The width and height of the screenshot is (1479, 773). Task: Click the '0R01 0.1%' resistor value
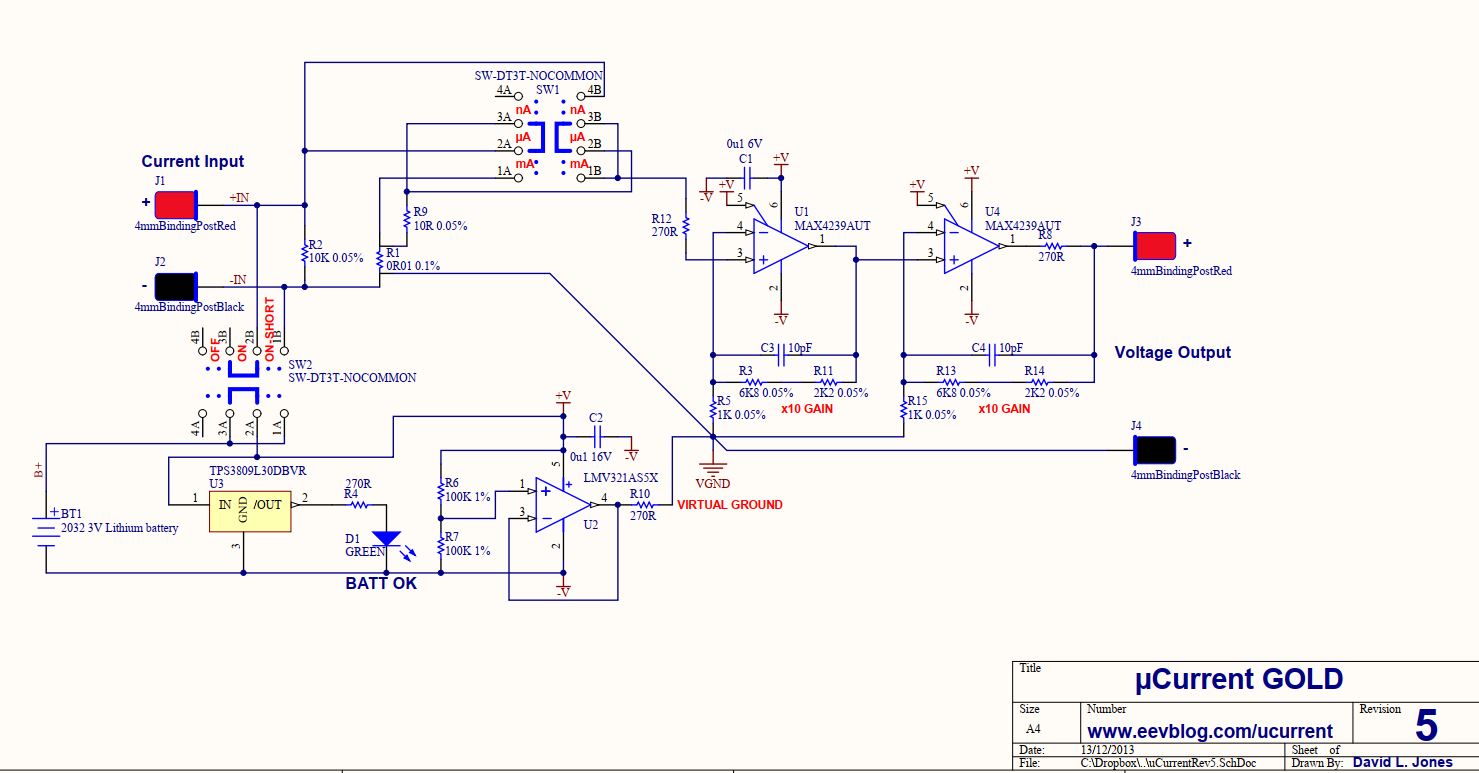click(x=413, y=266)
